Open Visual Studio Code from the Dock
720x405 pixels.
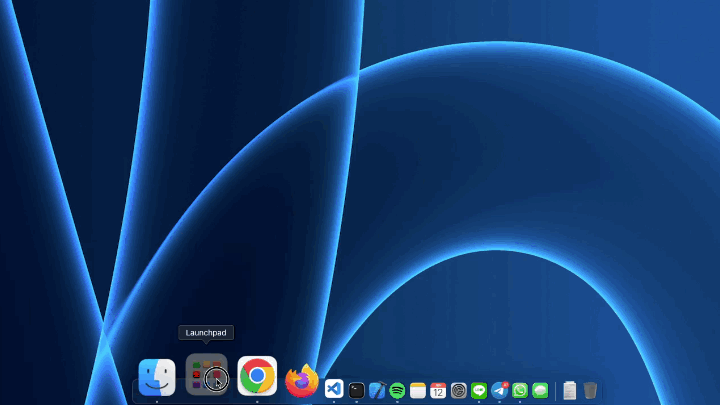pyautogui.click(x=335, y=390)
